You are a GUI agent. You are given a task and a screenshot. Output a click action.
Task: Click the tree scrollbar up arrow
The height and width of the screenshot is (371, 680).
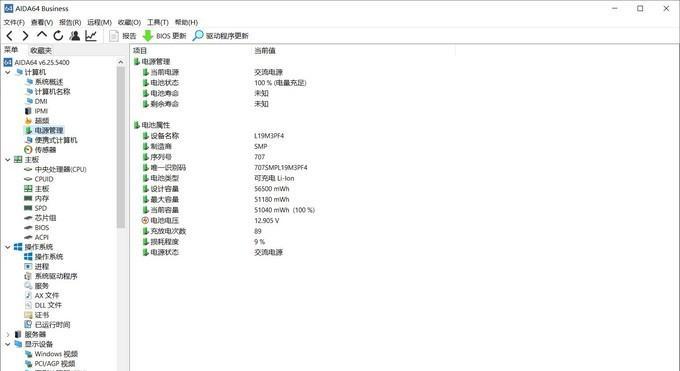(x=121, y=62)
